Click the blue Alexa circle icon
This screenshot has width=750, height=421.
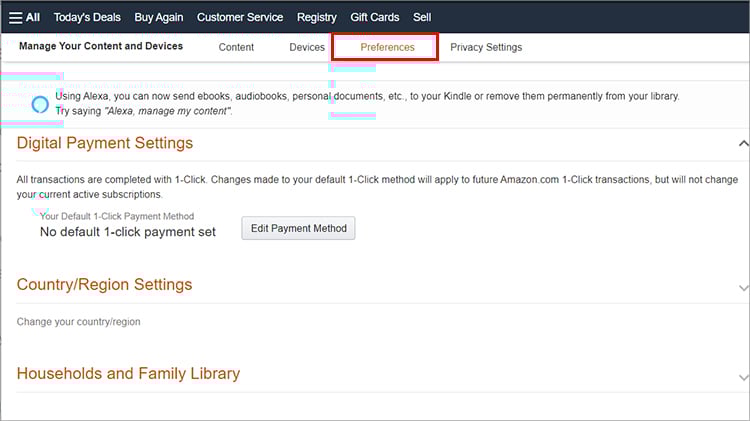(40, 104)
